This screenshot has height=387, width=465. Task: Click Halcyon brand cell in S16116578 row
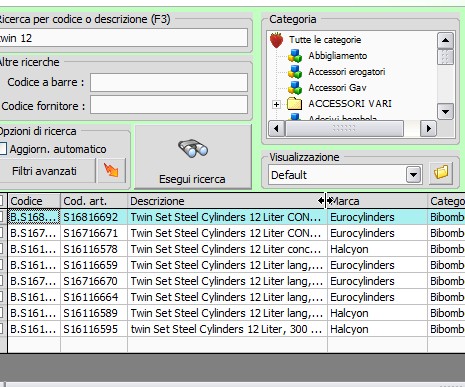[377, 249]
